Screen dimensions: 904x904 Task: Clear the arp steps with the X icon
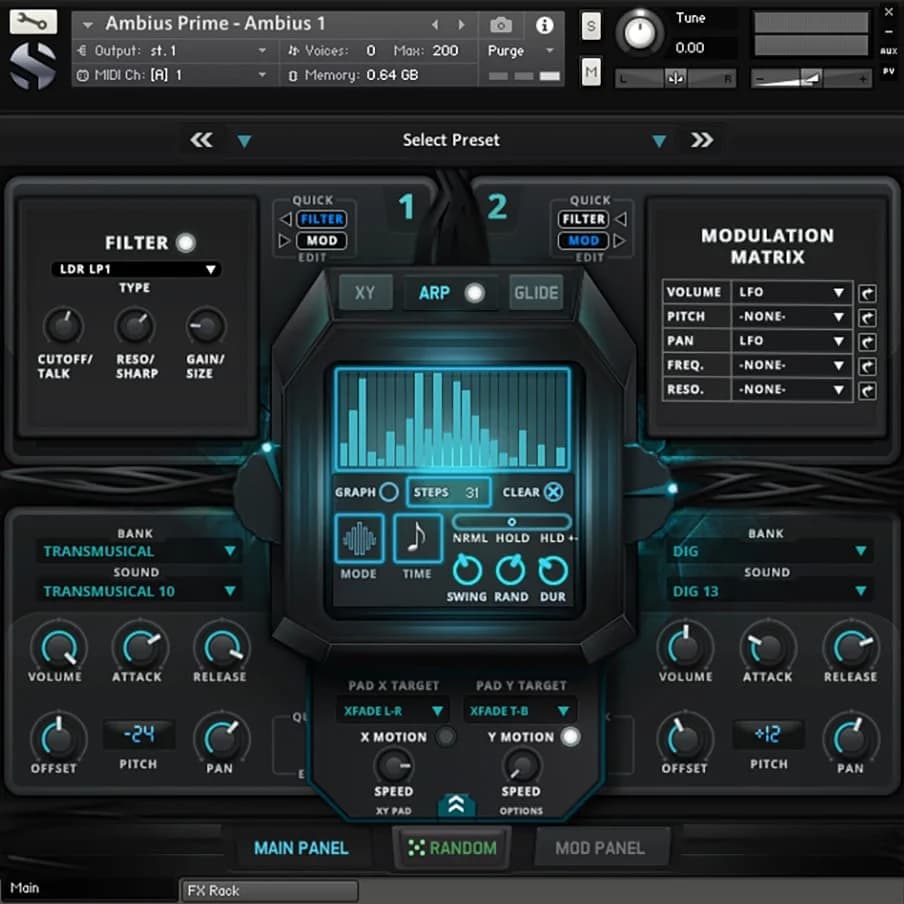(553, 492)
